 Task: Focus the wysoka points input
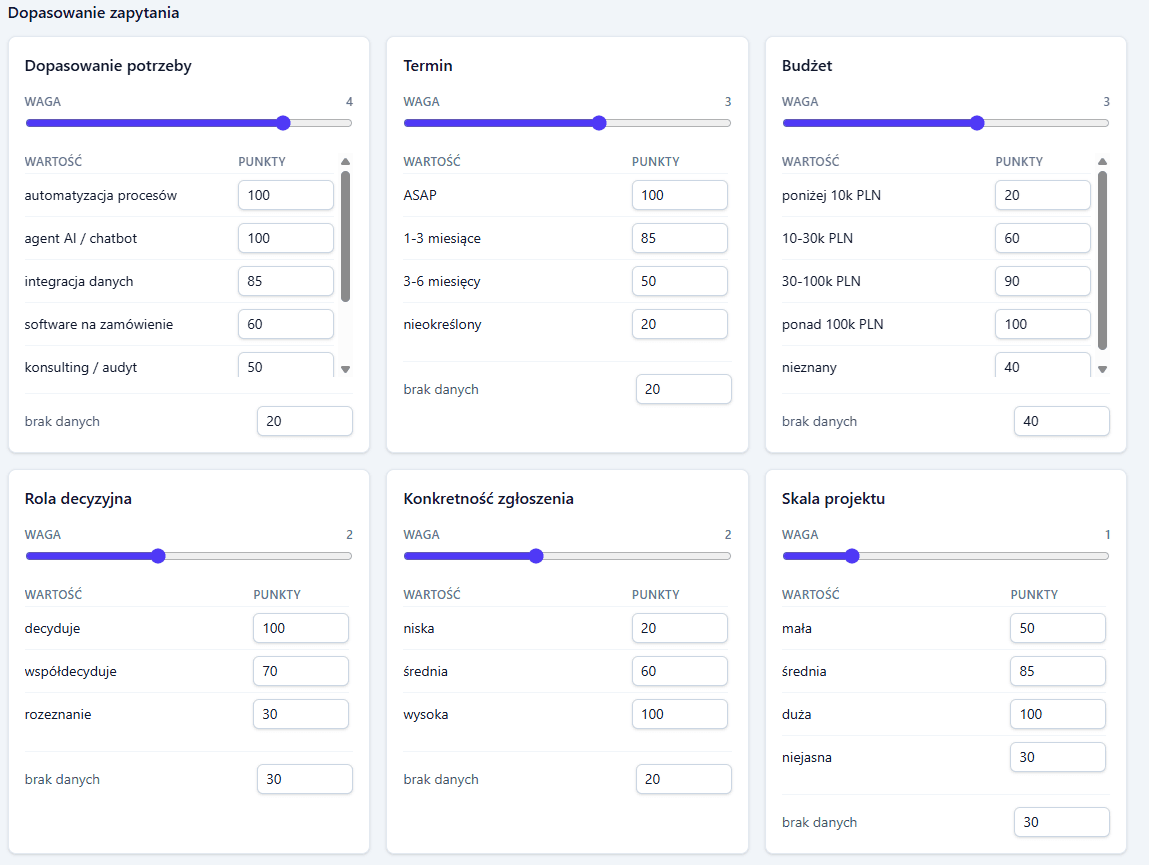pos(680,715)
